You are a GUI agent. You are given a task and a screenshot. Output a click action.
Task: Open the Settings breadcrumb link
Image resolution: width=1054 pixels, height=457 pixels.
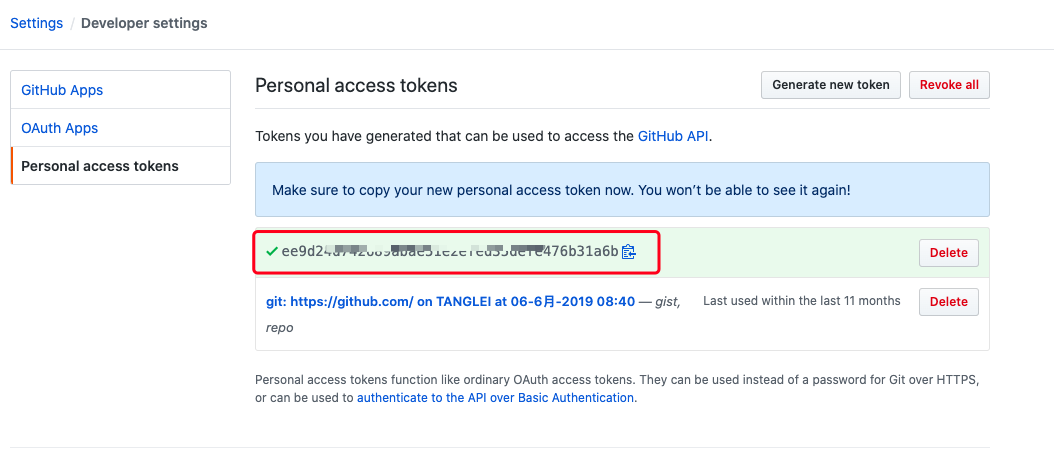[x=36, y=23]
